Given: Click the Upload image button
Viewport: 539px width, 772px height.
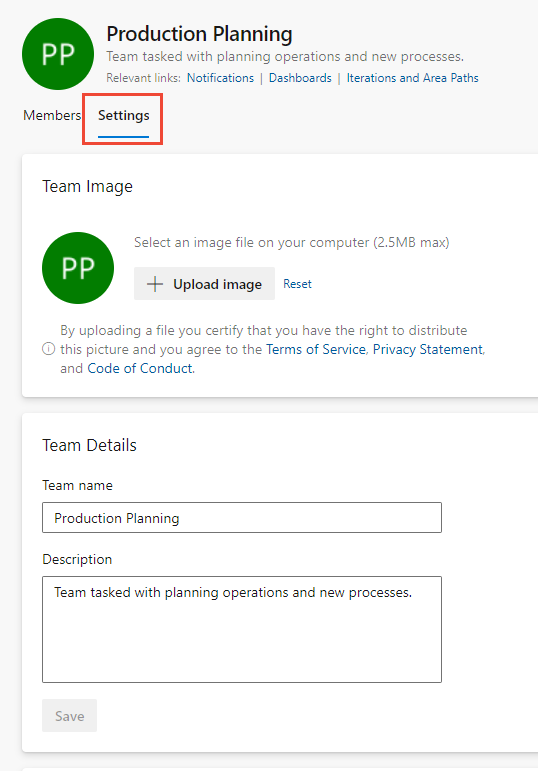Looking at the screenshot, I should [204, 284].
